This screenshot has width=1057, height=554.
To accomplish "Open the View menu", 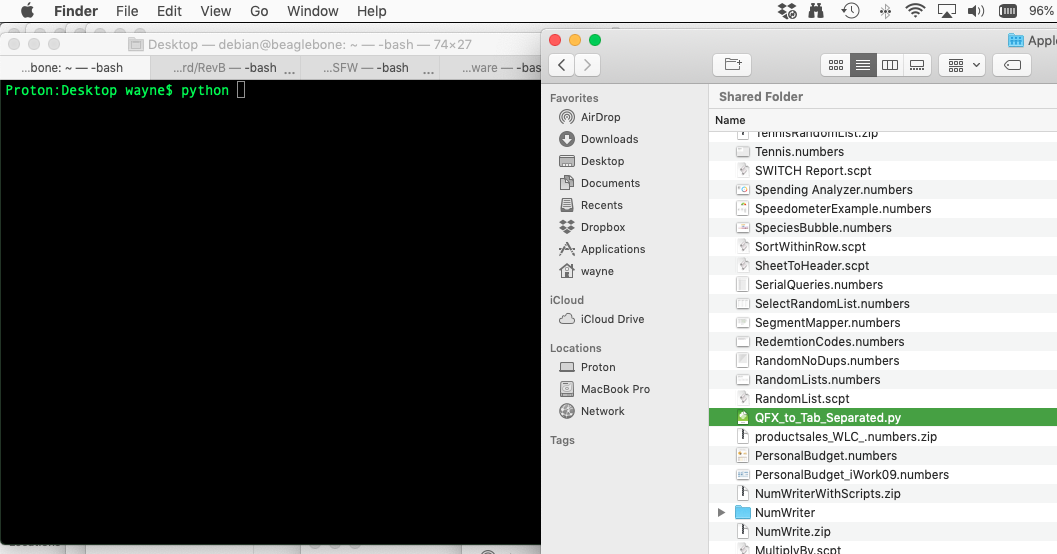I will point(216,11).
